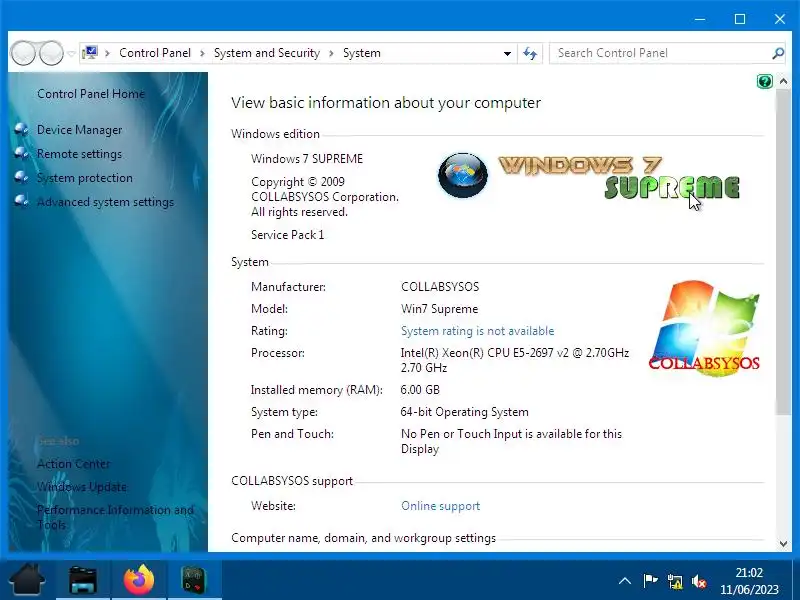This screenshot has height=600, width=800.
Task: Open Windows Update link
Action: (82, 487)
